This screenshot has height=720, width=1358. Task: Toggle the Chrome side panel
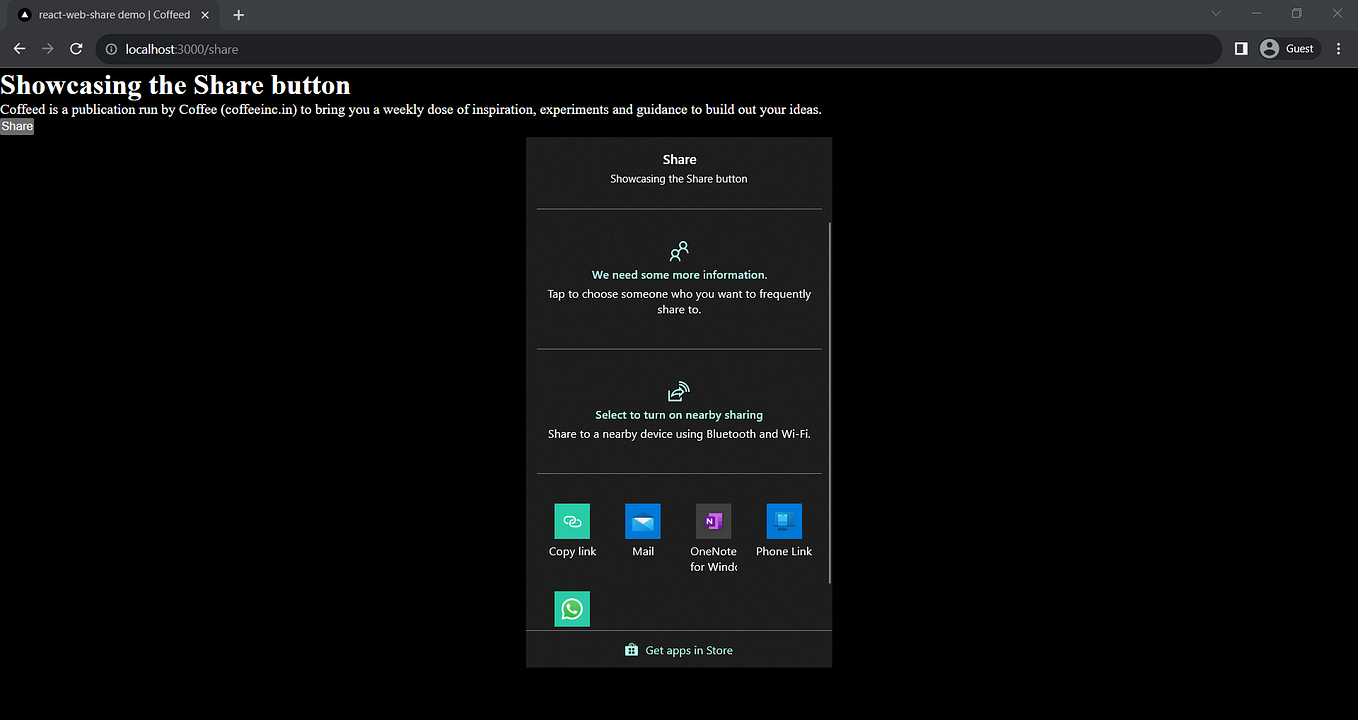tap(1240, 48)
